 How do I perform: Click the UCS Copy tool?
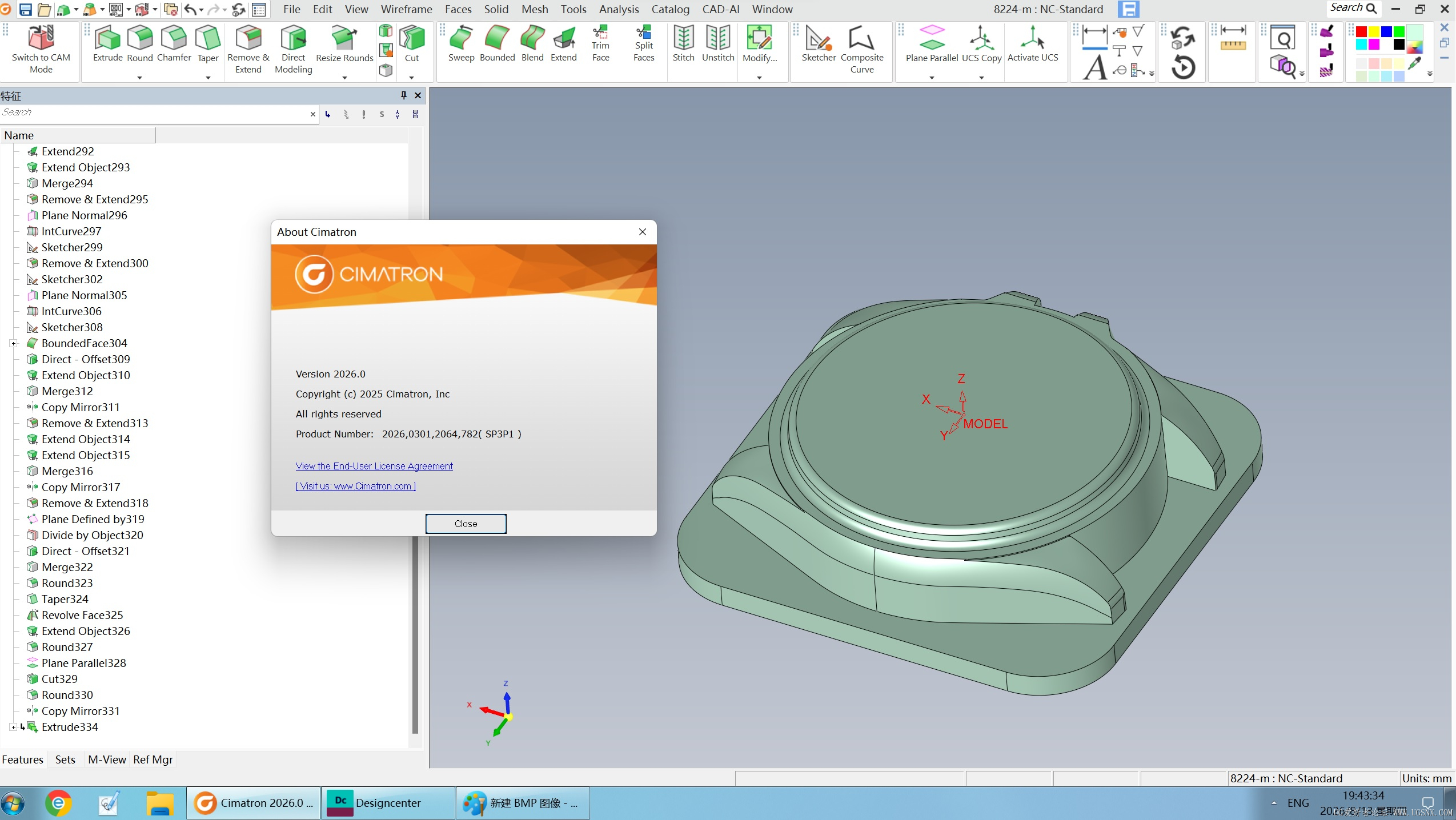981,44
